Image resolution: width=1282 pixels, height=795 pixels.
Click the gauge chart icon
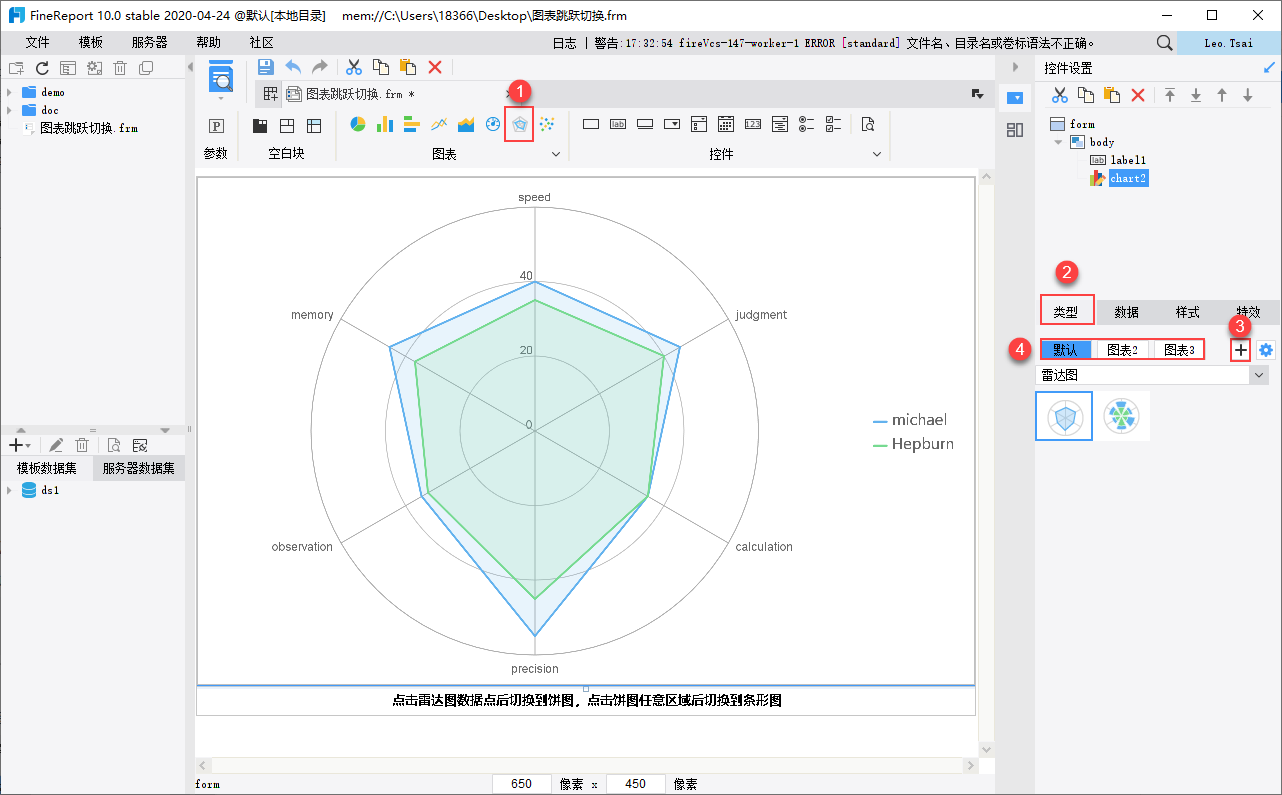tap(492, 125)
